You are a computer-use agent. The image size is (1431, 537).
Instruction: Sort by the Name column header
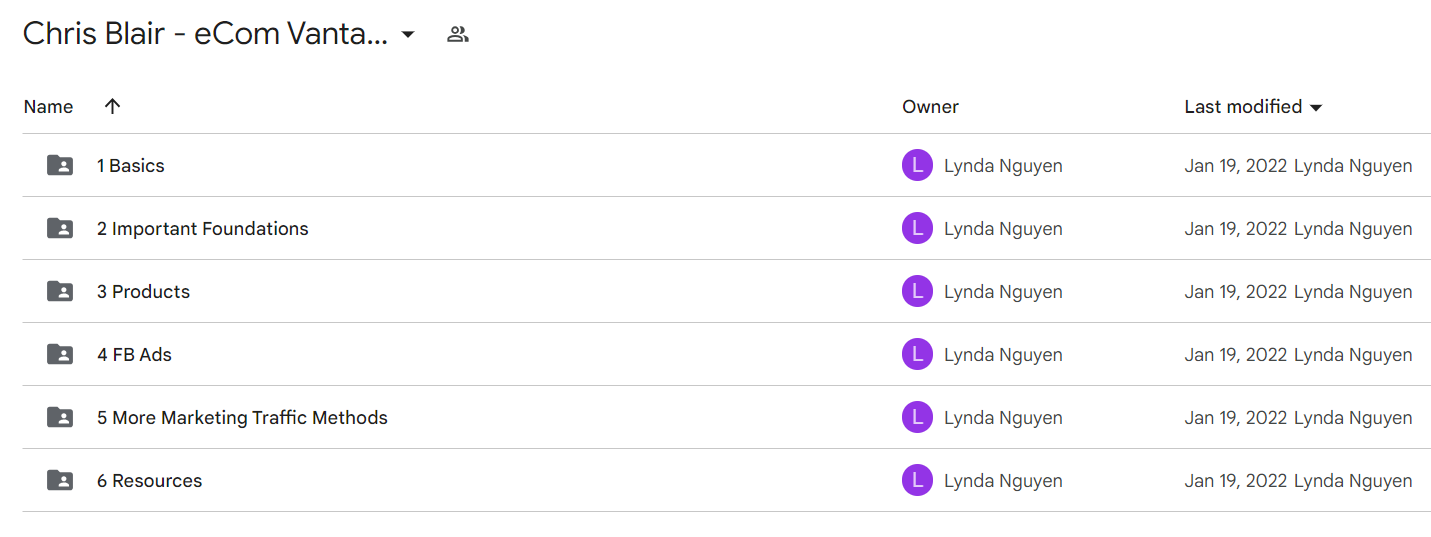tap(48, 107)
